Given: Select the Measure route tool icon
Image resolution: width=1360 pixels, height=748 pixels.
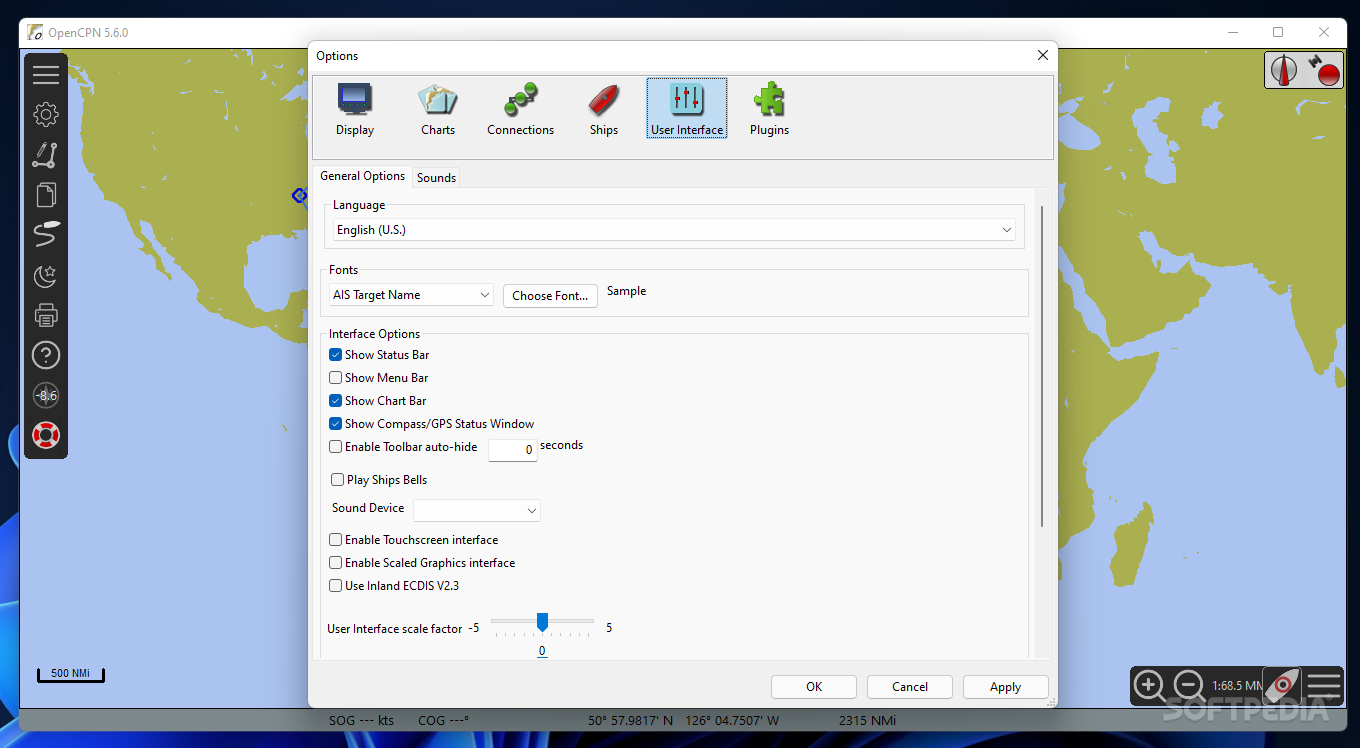Looking at the screenshot, I should [46, 155].
